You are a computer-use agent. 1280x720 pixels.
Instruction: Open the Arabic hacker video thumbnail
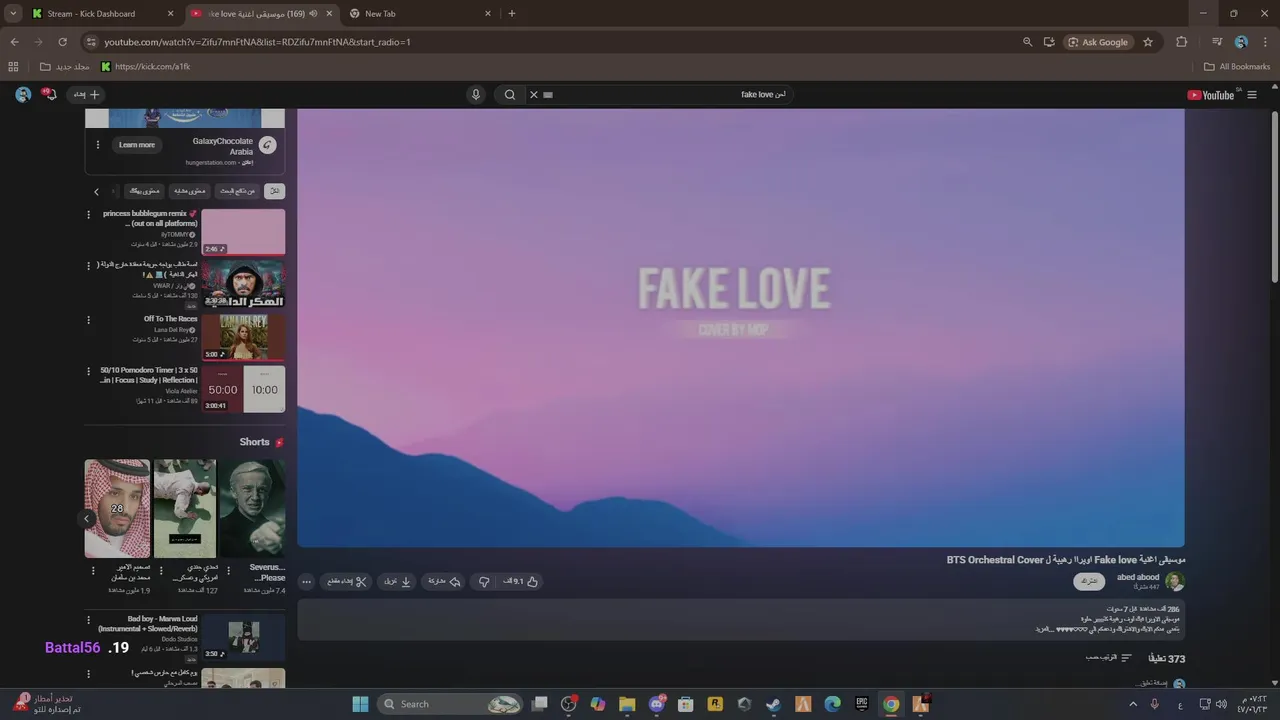[x=243, y=284]
